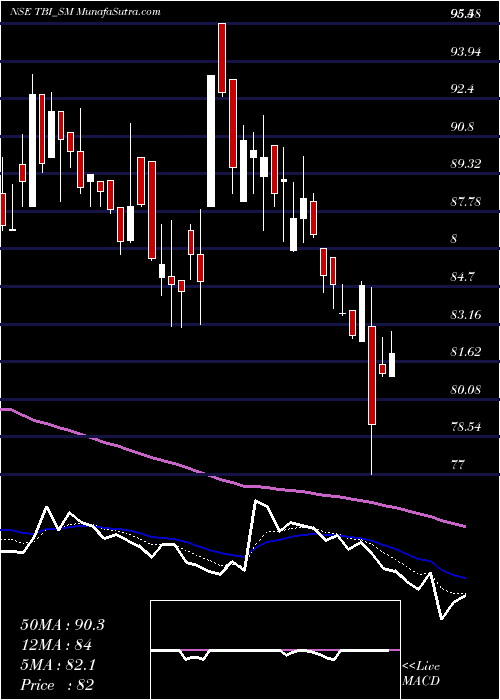The height and width of the screenshot is (700, 500).
Task: Click the 78.54 price axis label
Action: 466,427
